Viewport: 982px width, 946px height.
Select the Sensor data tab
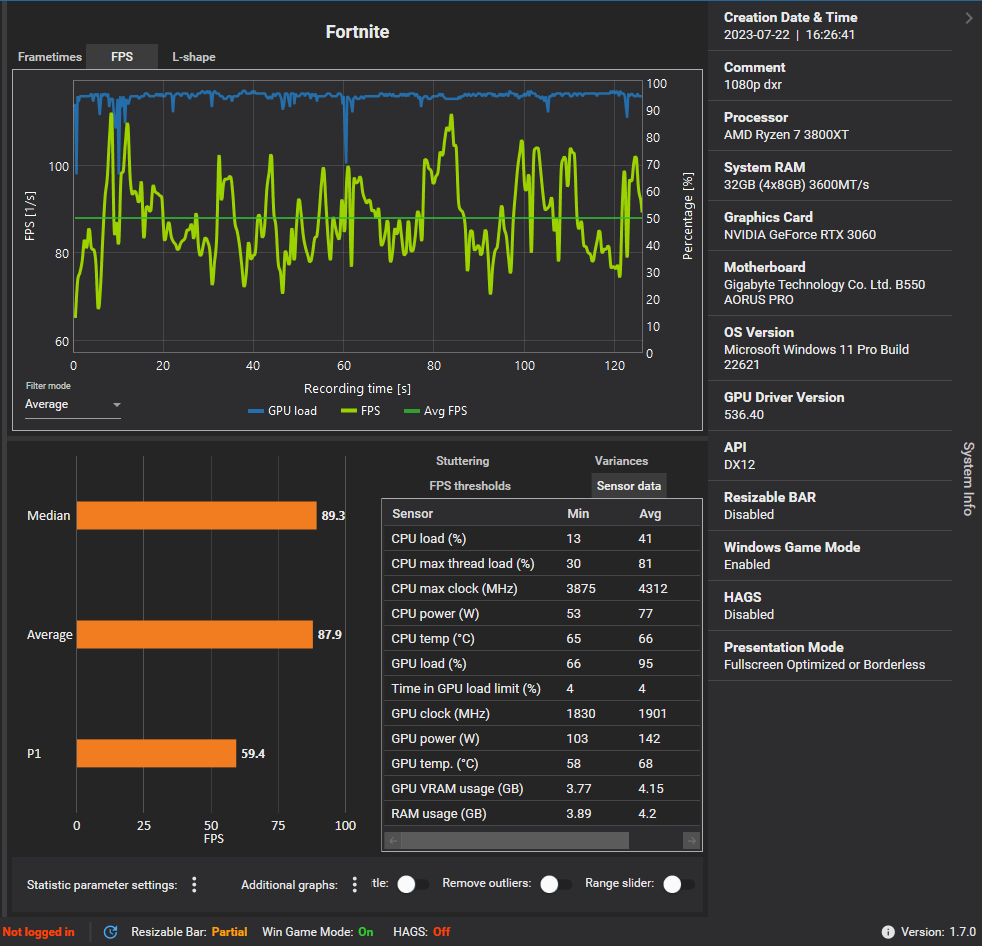628,486
